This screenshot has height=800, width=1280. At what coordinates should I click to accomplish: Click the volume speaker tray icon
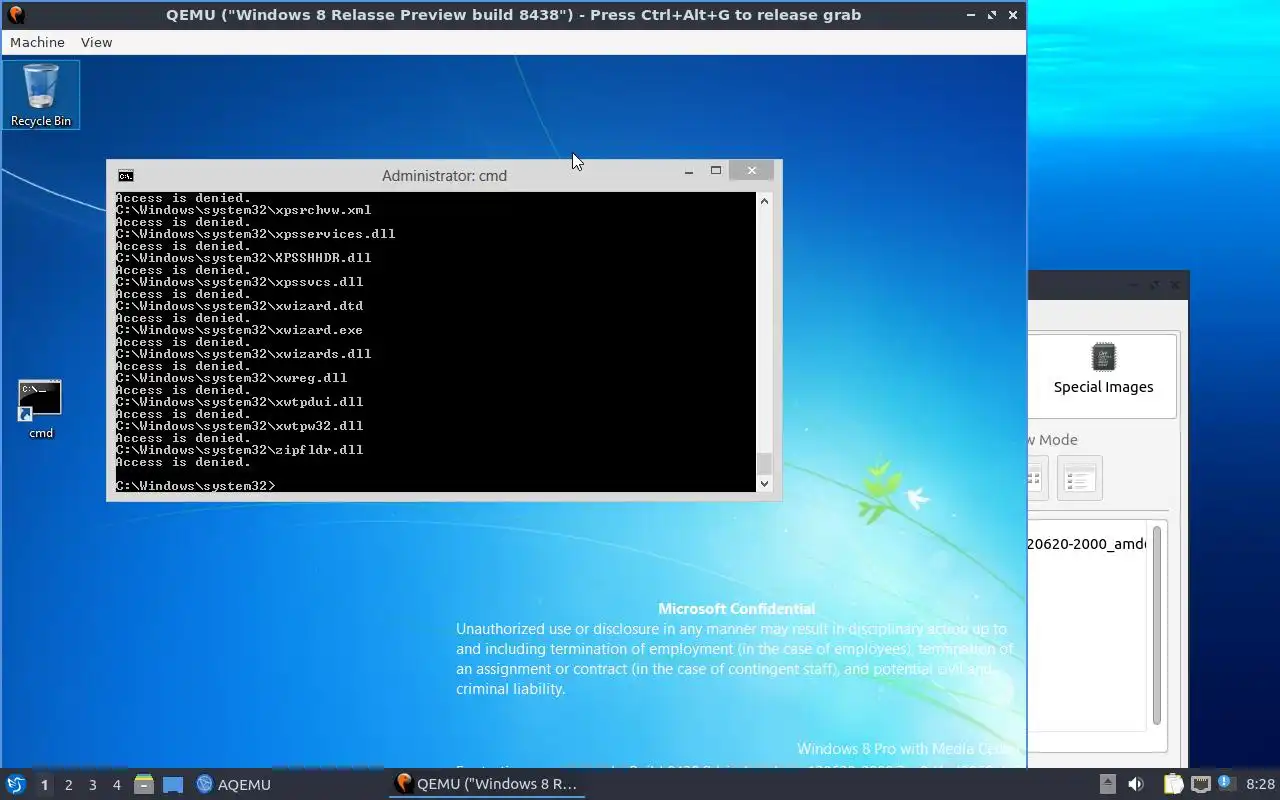[1136, 784]
